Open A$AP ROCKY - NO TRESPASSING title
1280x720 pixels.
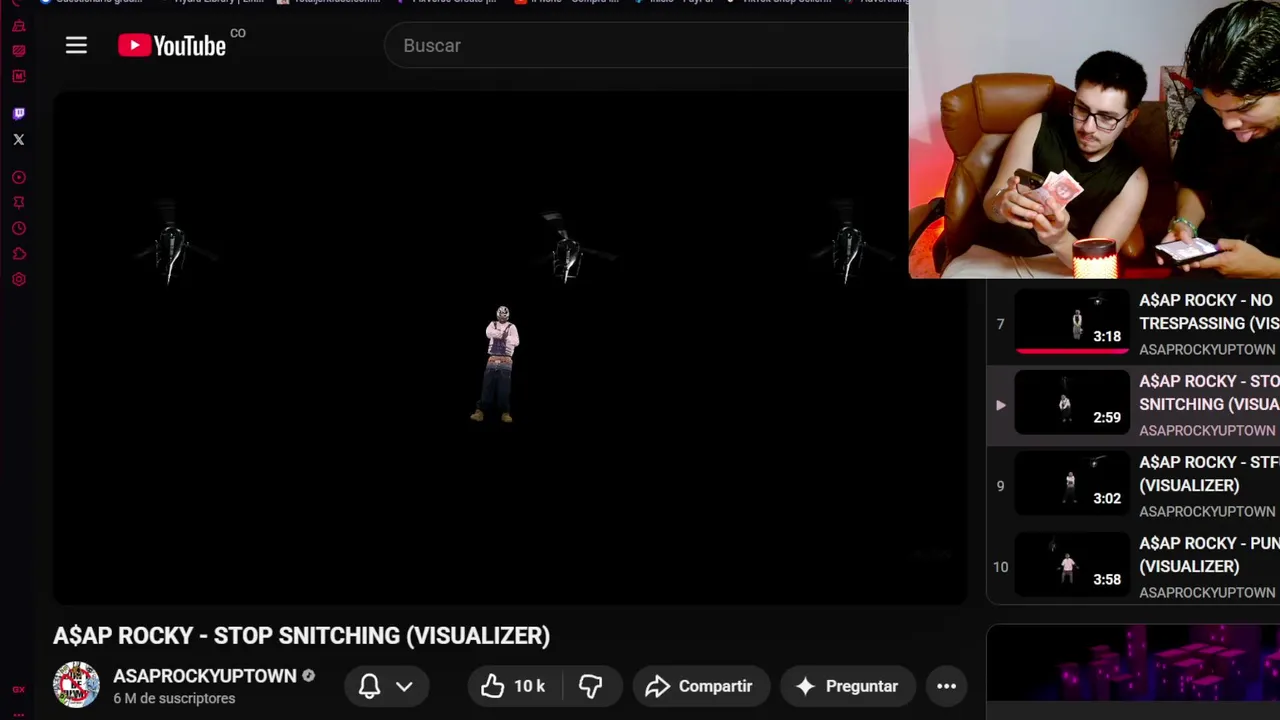click(1209, 311)
